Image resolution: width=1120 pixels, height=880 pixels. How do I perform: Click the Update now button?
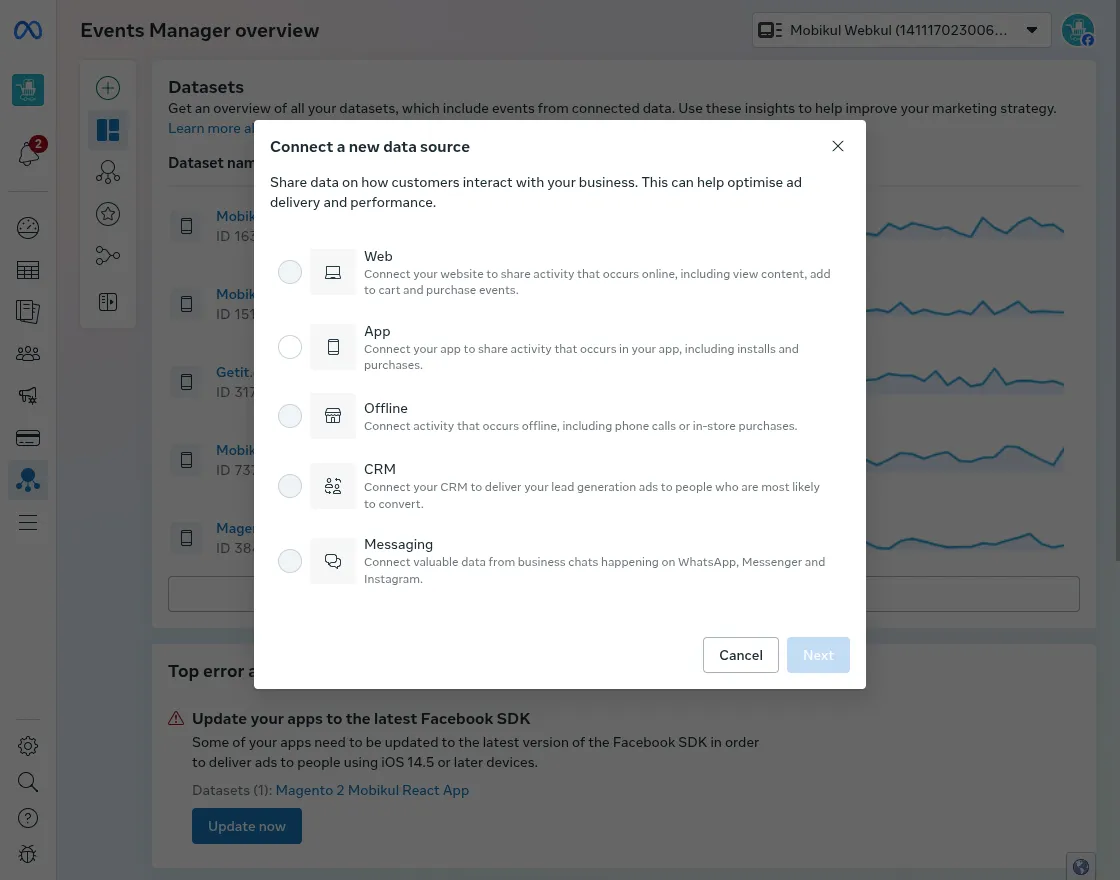tap(247, 826)
